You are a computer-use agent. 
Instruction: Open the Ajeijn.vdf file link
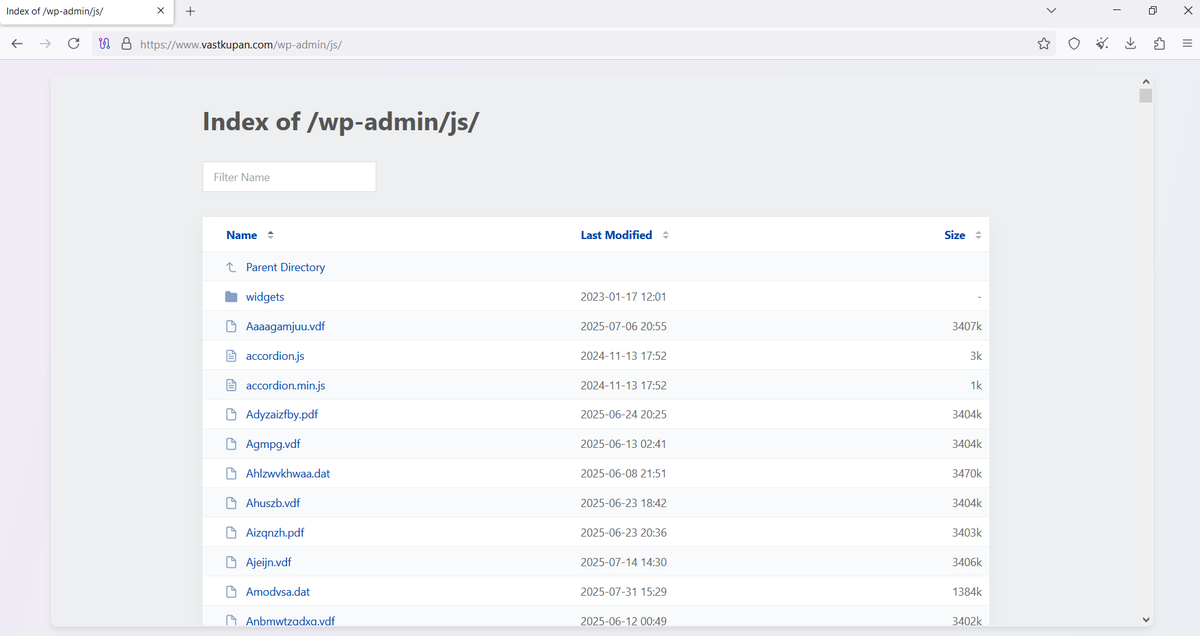click(x=269, y=562)
